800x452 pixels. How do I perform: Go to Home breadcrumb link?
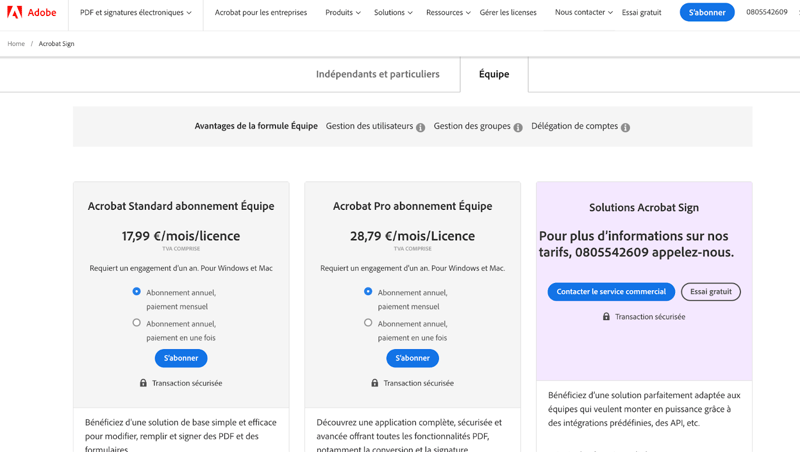(16, 44)
